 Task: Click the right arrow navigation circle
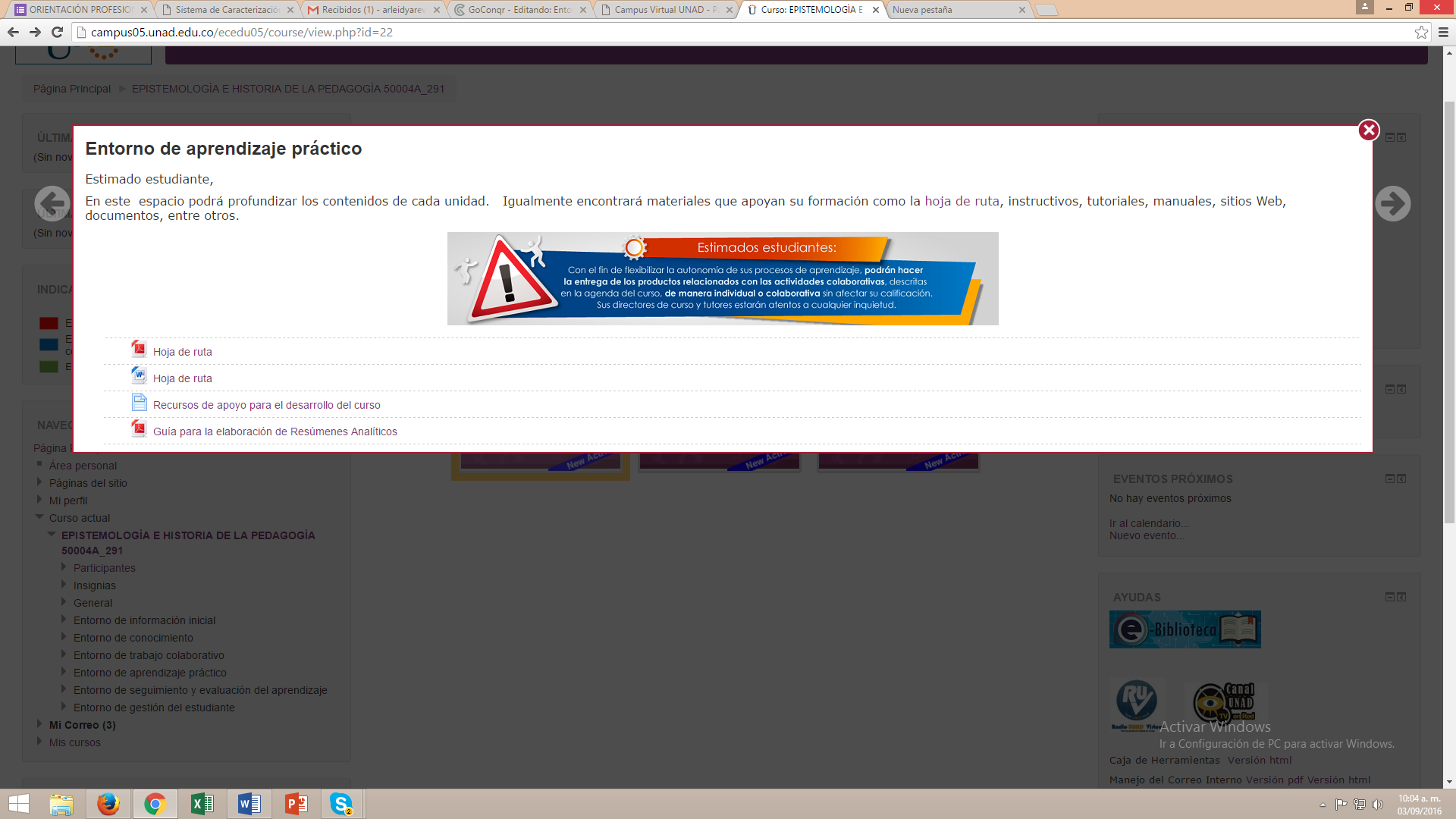coord(1392,203)
